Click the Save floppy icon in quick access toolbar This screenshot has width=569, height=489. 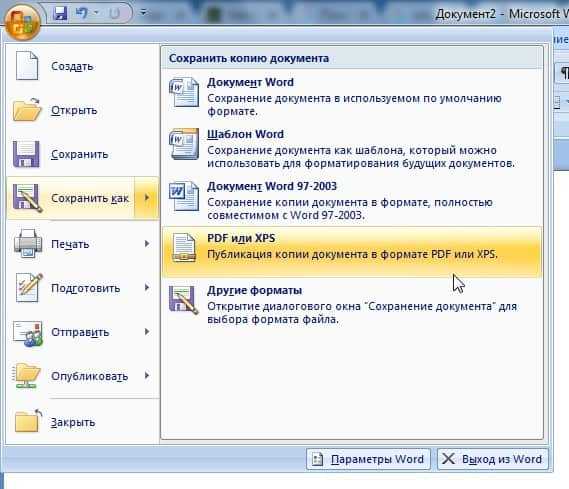tap(60, 13)
